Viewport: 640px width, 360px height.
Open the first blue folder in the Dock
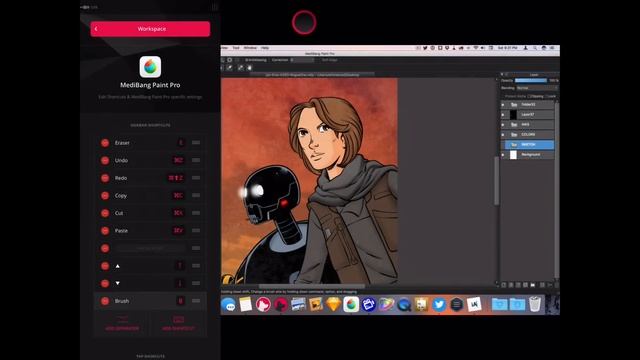(x=500, y=304)
